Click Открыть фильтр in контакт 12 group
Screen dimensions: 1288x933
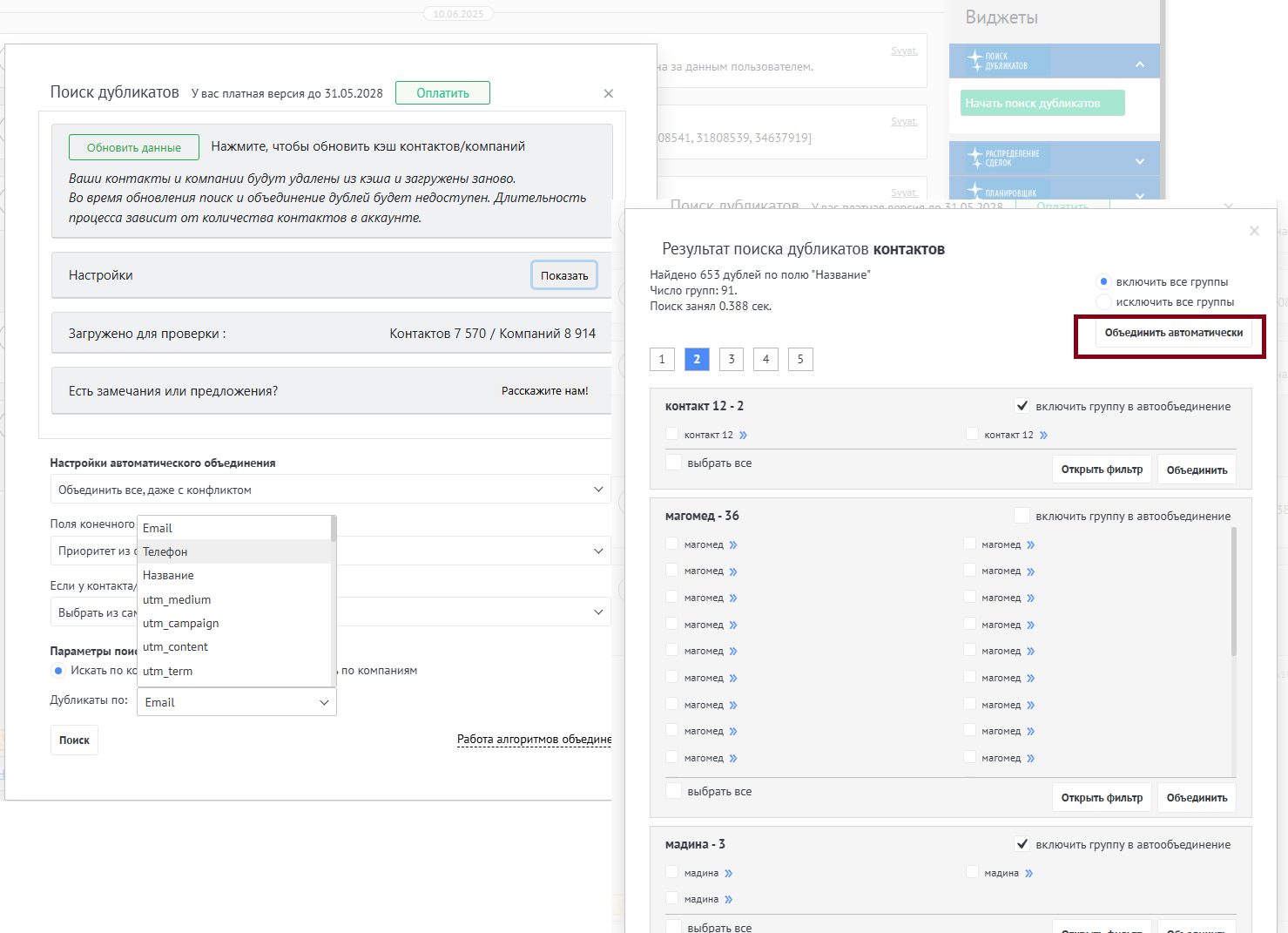(x=1102, y=470)
